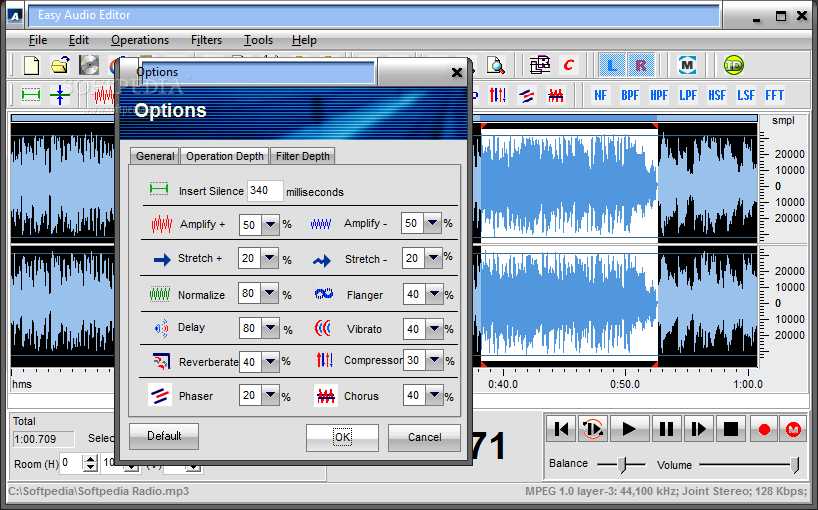Viewport: 818px width, 510px height.
Task: Toggle the loop playback button
Action: (x=593, y=429)
